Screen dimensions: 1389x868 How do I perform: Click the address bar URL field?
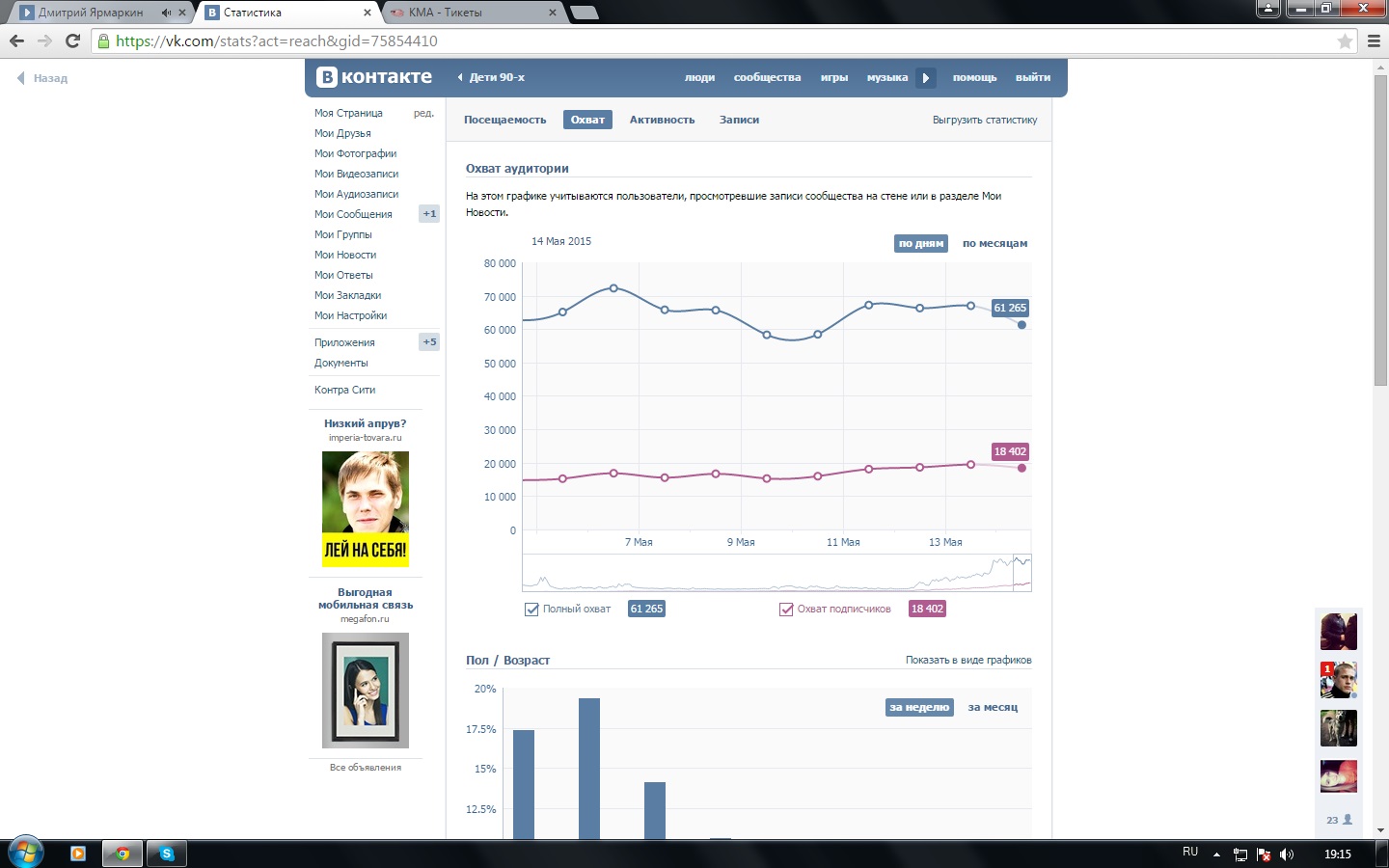click(x=723, y=41)
